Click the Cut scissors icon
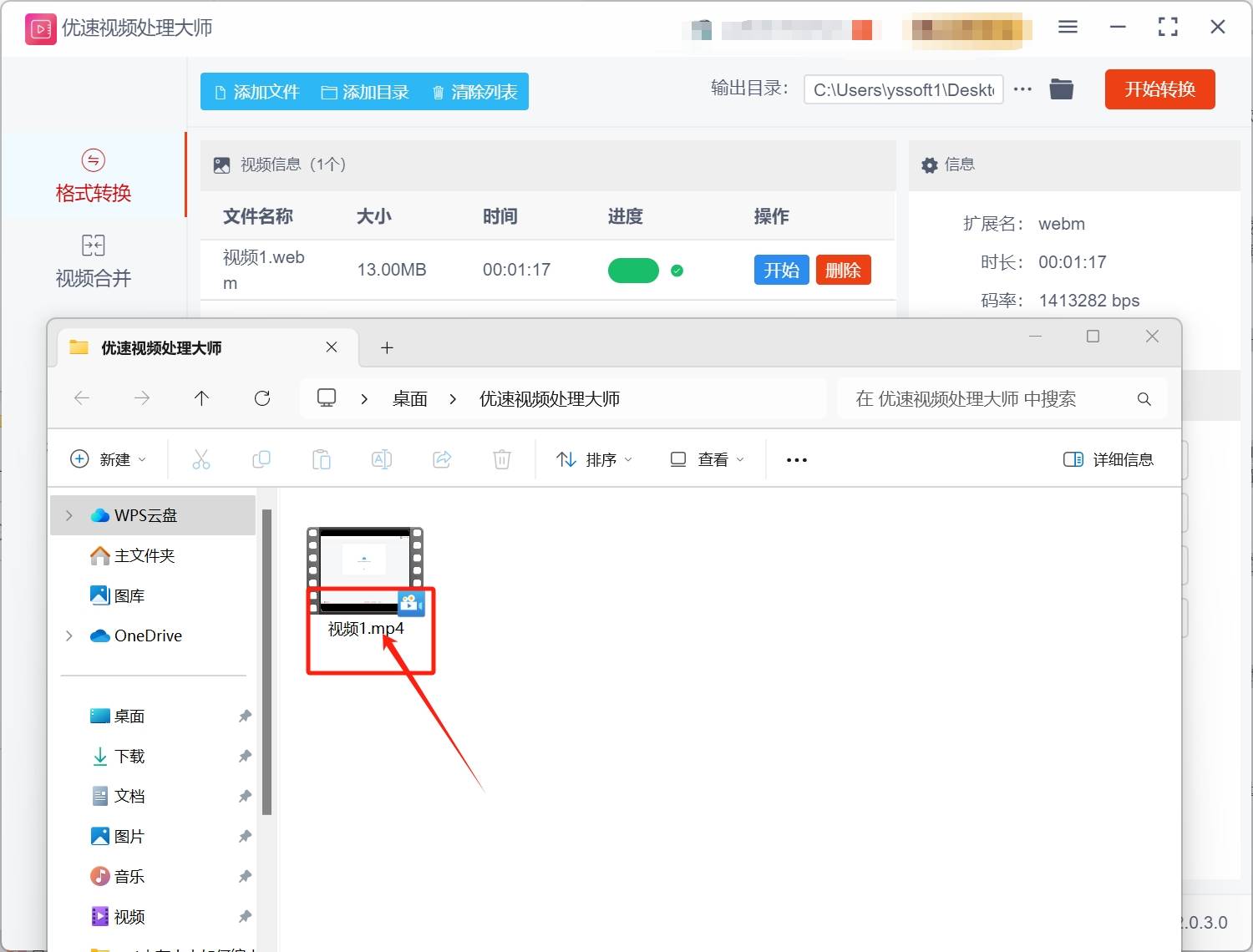 (201, 459)
